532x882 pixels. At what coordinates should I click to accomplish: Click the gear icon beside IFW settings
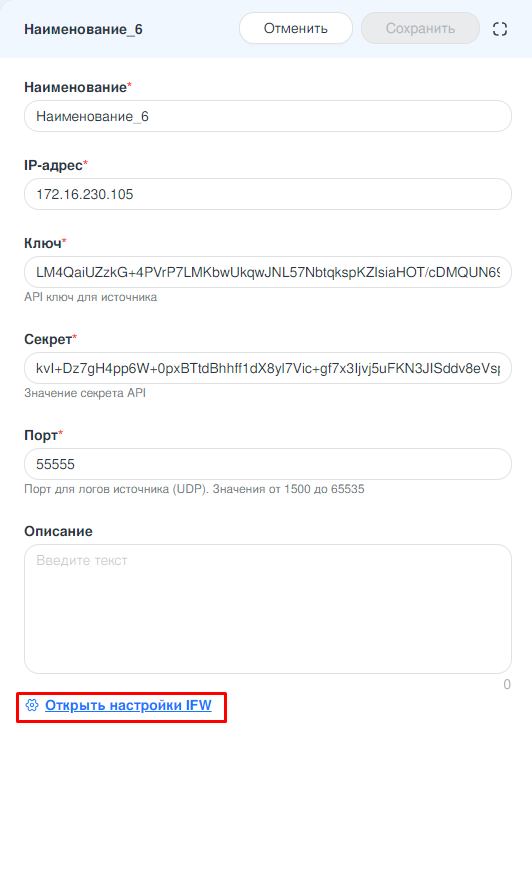(32, 705)
